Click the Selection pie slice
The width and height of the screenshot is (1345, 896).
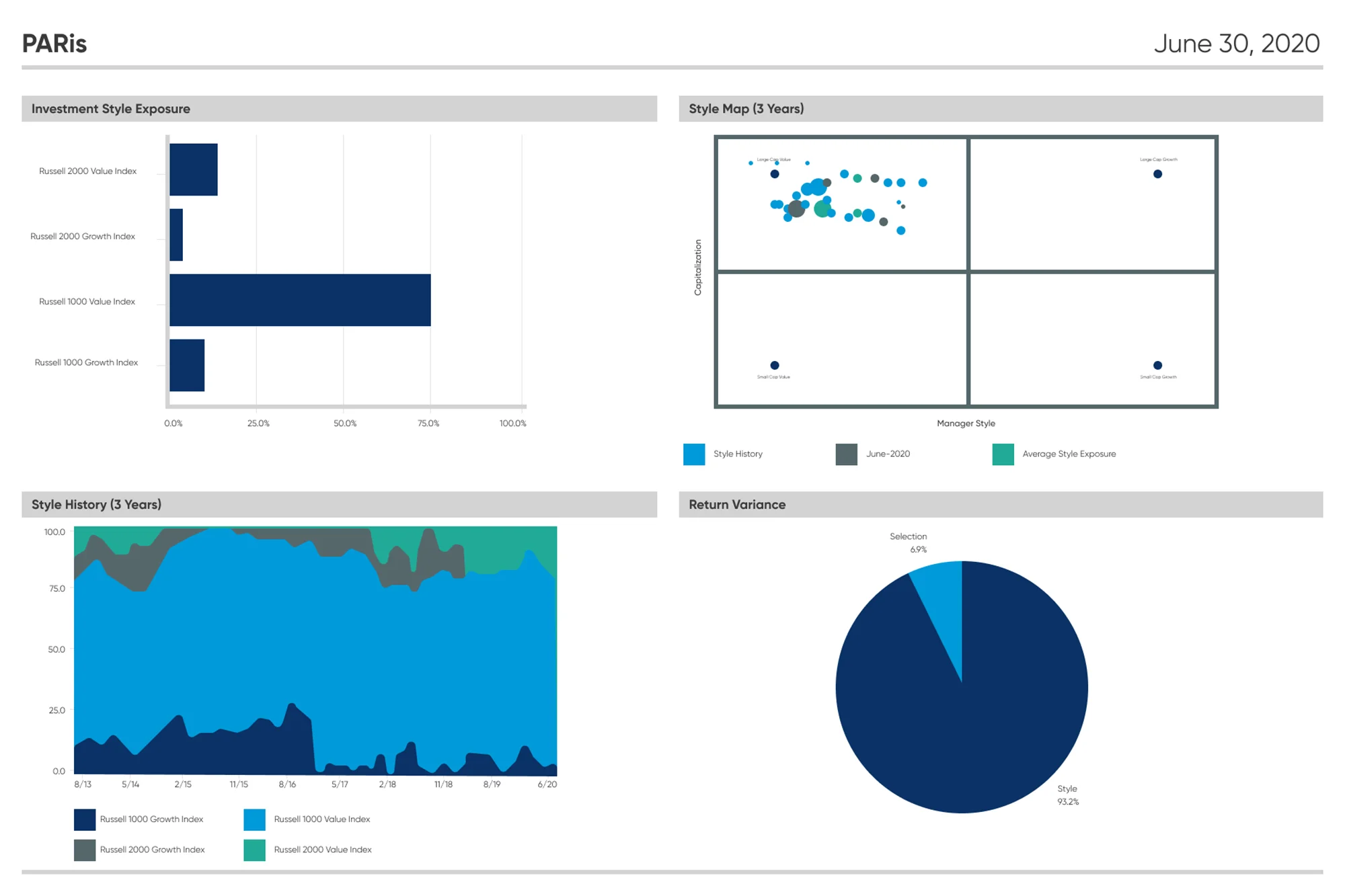pos(942,592)
